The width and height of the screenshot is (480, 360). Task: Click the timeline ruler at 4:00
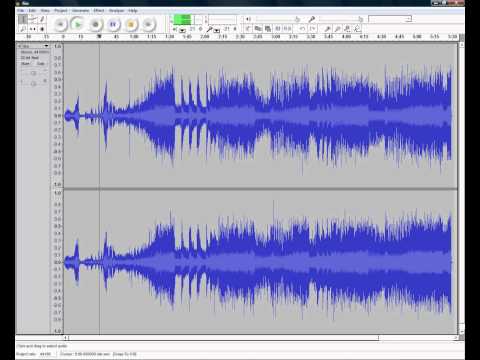point(347,37)
